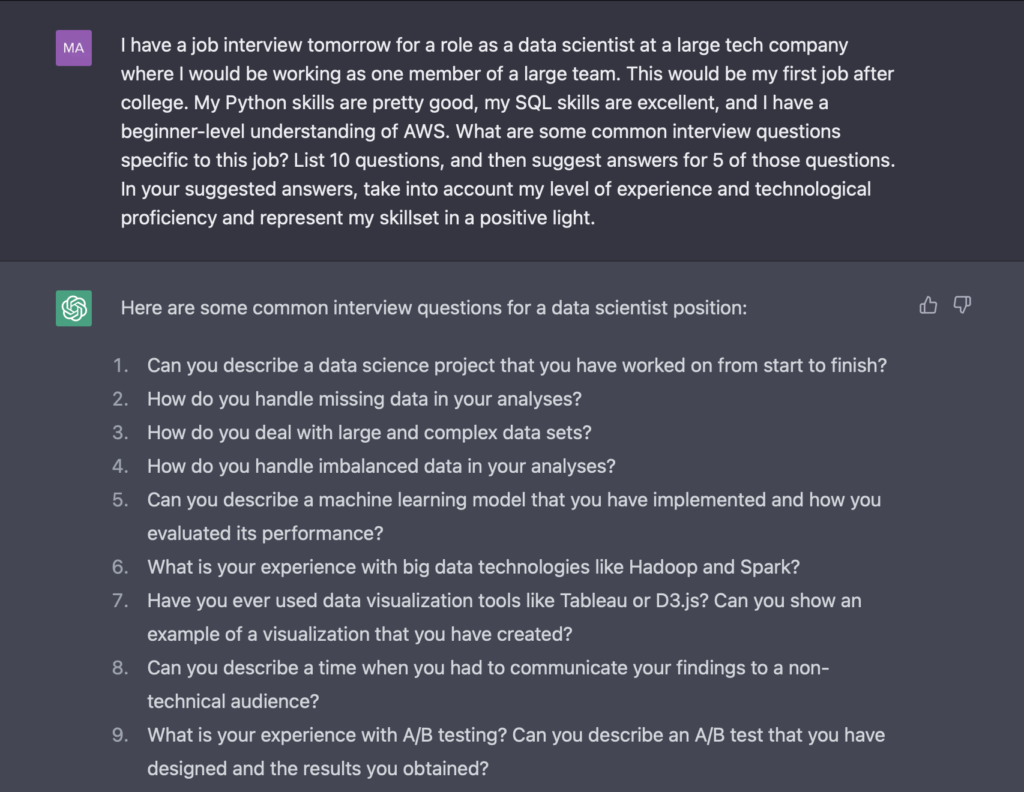
Task: Click the A/B testing experience question
Action: tap(515, 735)
